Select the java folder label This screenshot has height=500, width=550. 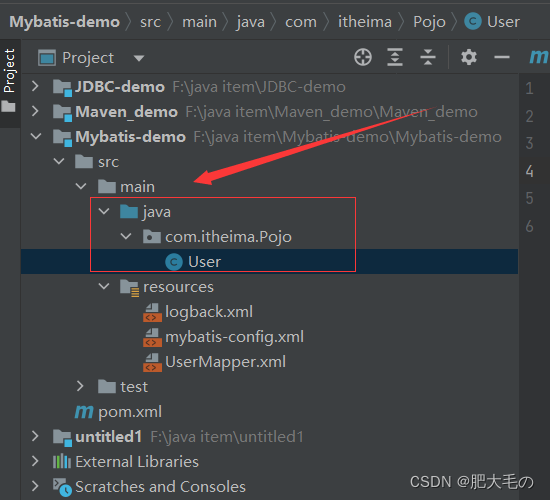[x=156, y=212]
